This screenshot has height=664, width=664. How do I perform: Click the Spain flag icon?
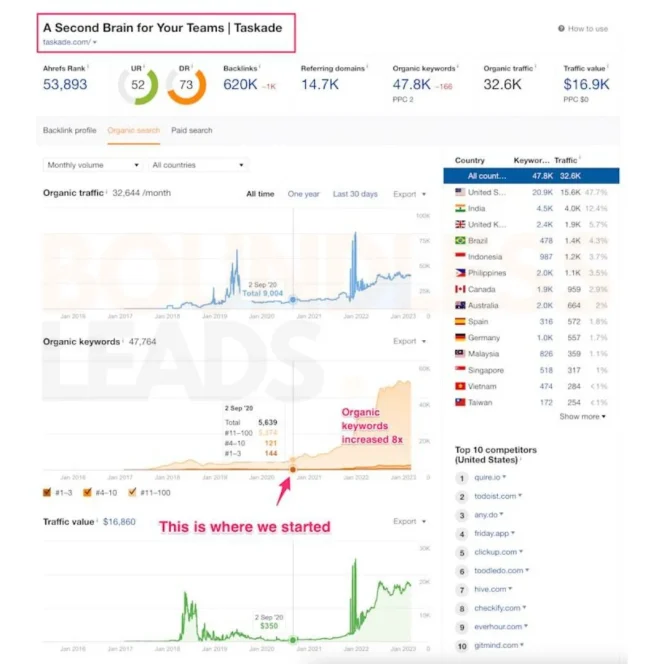[460, 321]
